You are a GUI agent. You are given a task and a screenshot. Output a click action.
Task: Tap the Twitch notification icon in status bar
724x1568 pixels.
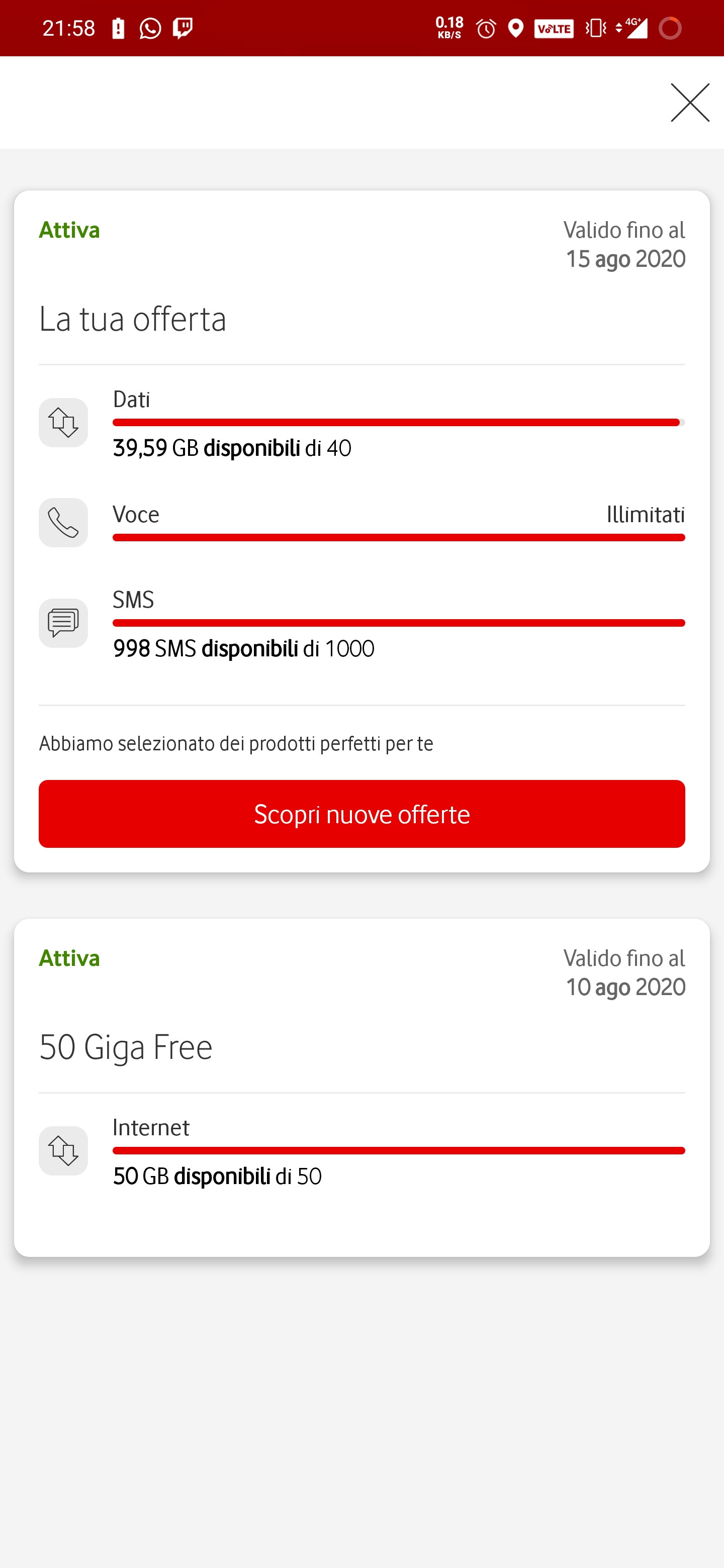(x=183, y=29)
